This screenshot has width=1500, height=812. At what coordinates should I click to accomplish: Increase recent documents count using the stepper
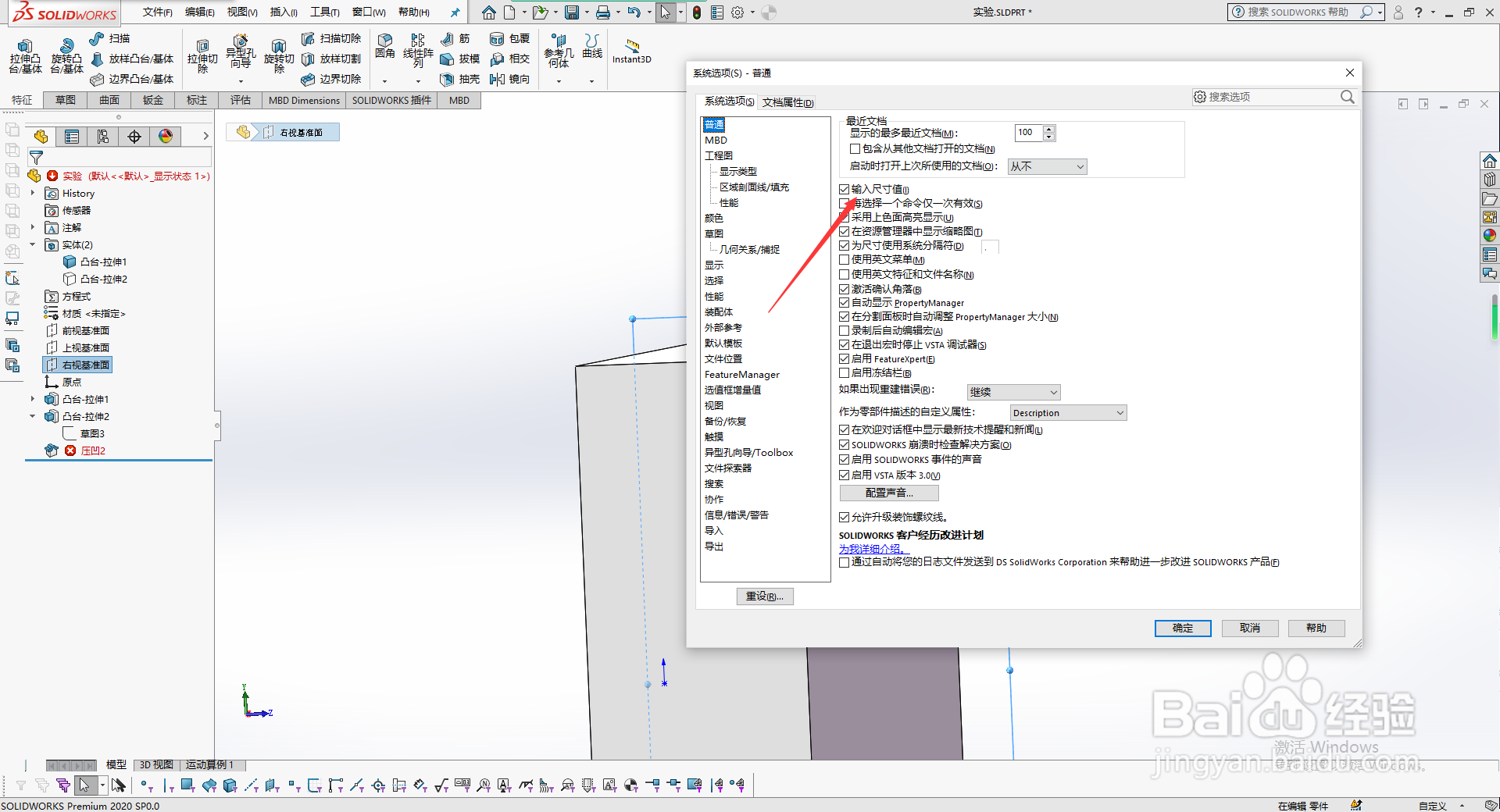pyautogui.click(x=1049, y=129)
